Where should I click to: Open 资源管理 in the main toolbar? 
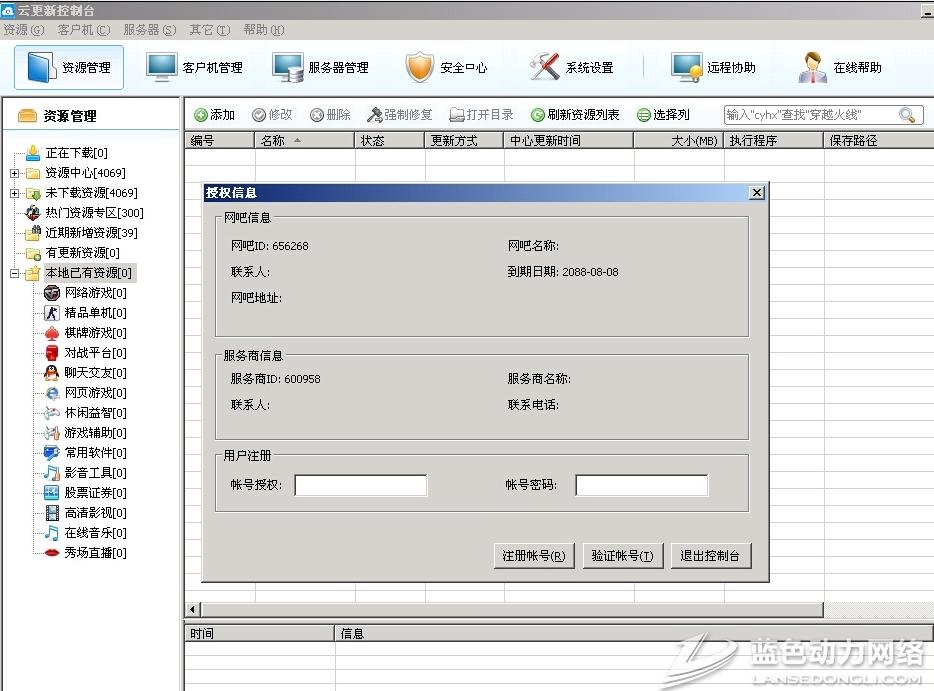pos(69,68)
